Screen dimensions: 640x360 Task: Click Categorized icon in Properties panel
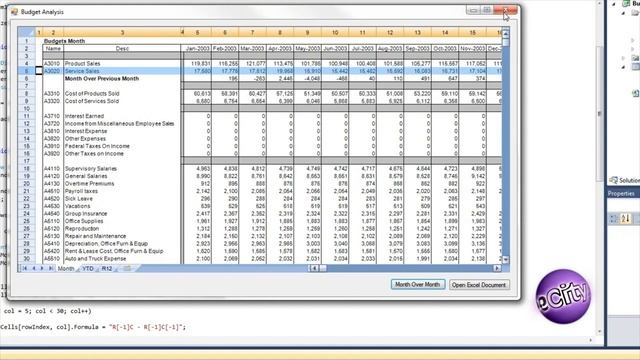(x=613, y=219)
